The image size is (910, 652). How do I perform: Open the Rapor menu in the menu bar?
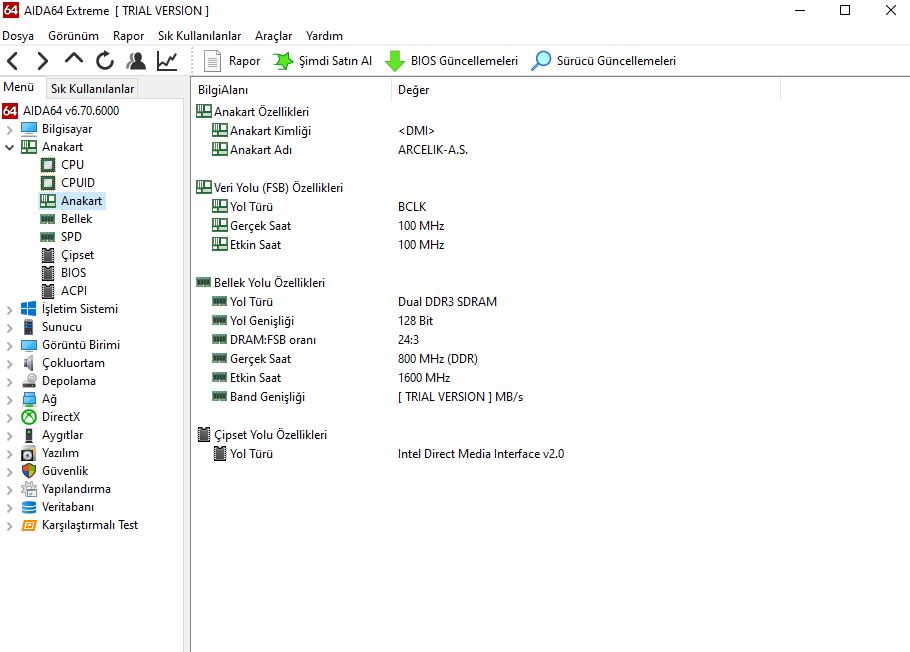click(x=128, y=36)
